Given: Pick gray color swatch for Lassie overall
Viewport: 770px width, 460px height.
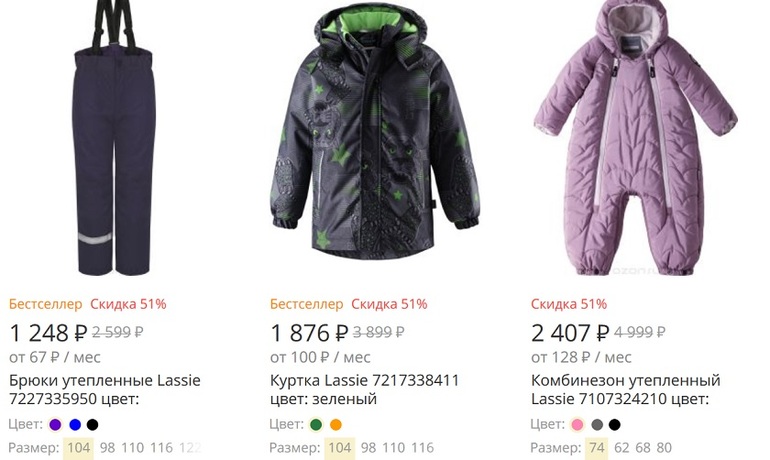Looking at the screenshot, I should [596, 425].
